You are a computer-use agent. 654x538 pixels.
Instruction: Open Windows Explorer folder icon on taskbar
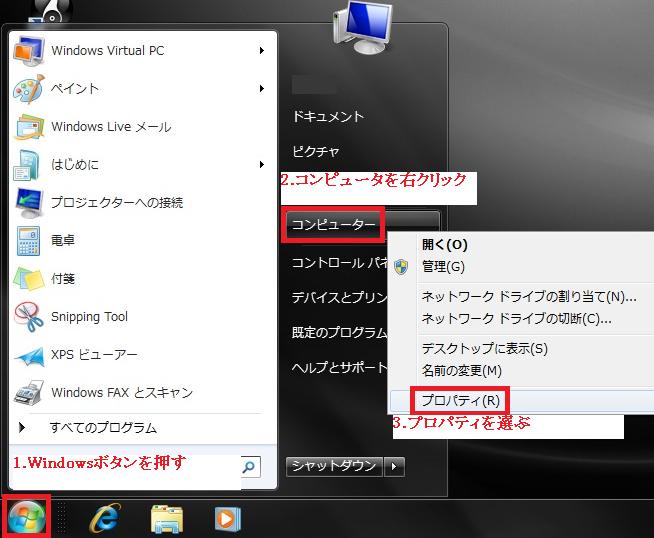coord(166,517)
